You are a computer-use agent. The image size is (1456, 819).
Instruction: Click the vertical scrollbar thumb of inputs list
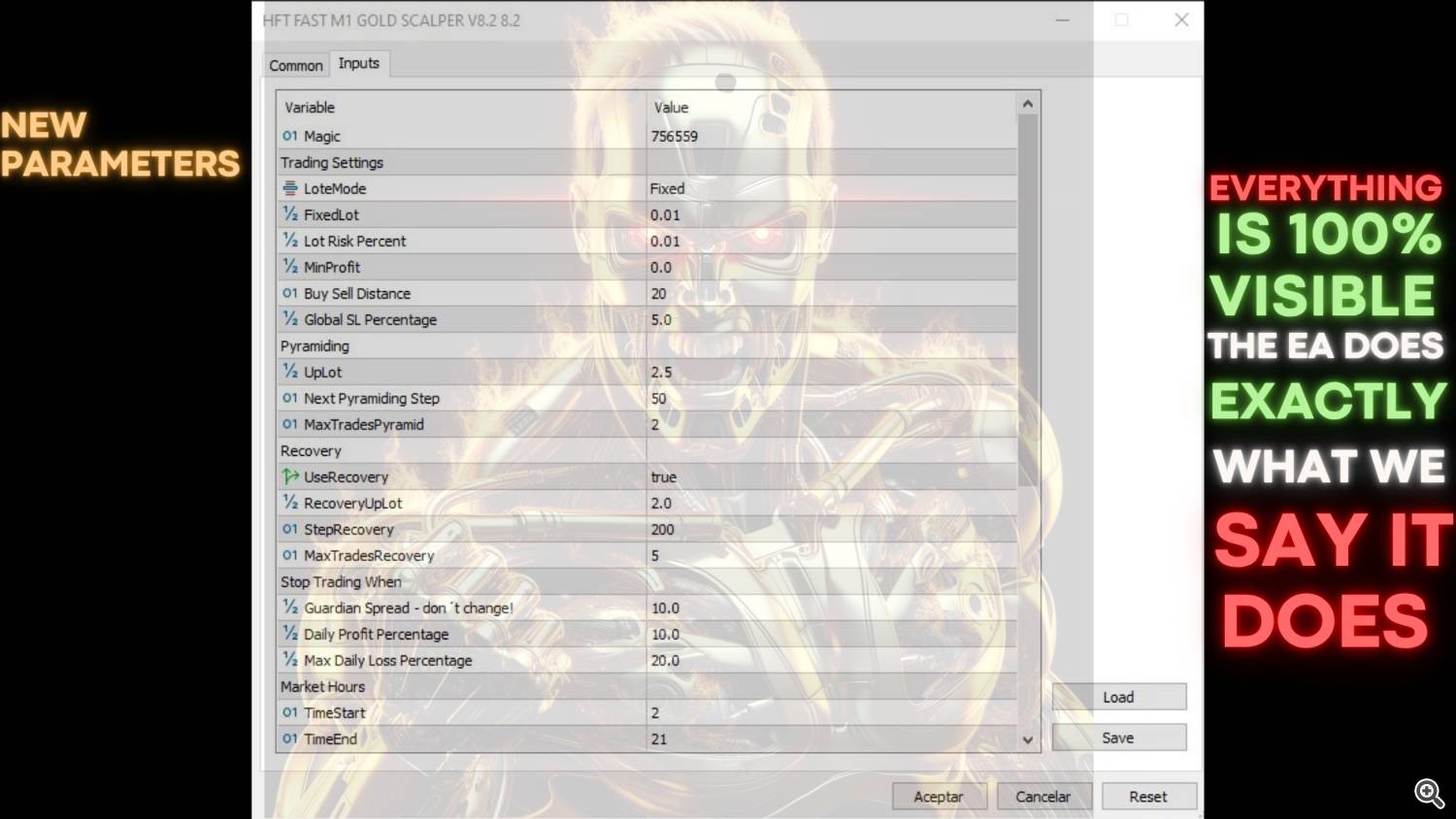click(x=1028, y=301)
